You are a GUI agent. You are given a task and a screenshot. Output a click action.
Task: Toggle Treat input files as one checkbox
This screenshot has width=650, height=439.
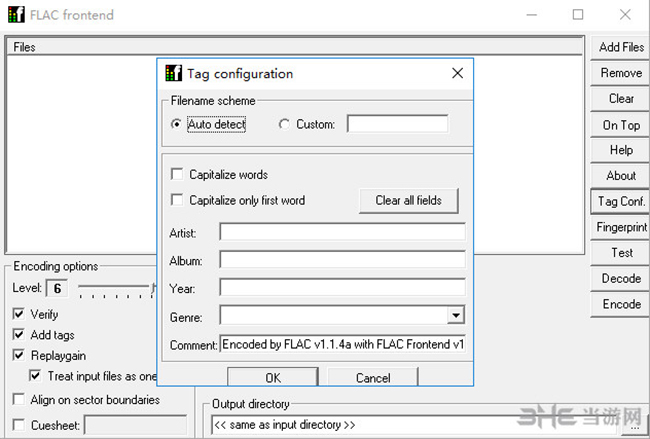pyautogui.click(x=35, y=376)
